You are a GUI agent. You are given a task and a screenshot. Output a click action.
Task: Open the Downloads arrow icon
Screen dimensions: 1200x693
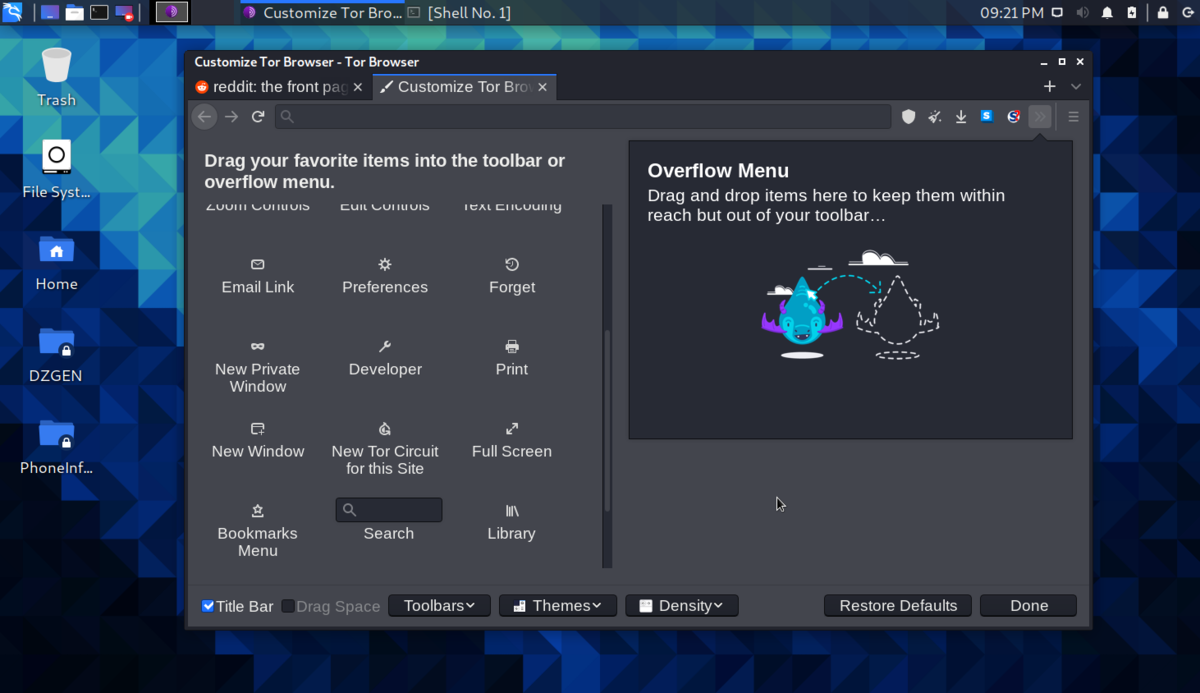click(x=961, y=117)
